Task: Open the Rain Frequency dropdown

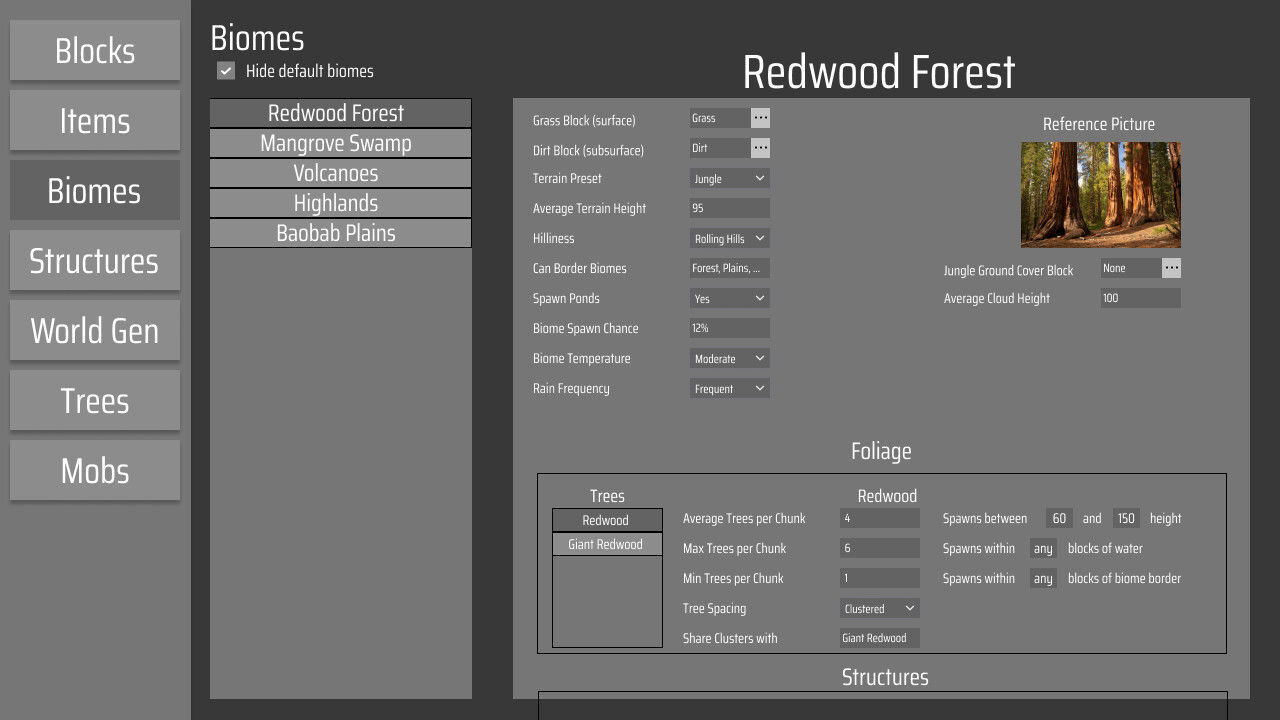Action: point(729,388)
